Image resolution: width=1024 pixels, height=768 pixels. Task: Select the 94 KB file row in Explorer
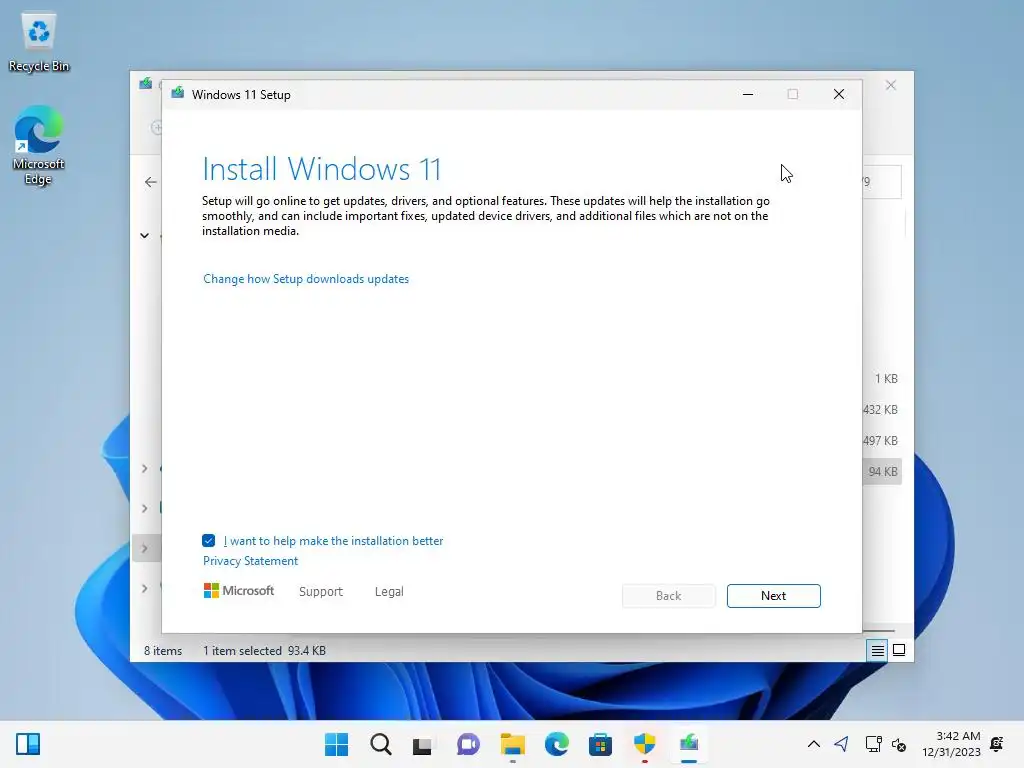click(x=883, y=472)
